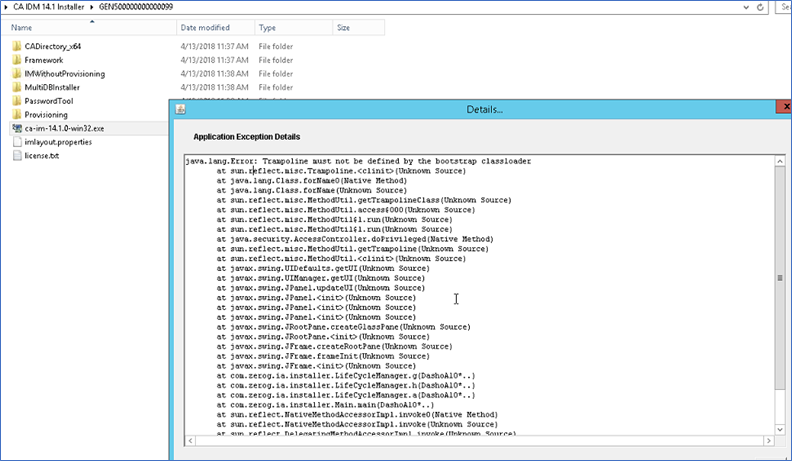This screenshot has height=461, width=792.
Task: Select the CADirectory_x64 folder icon
Action: point(17,46)
